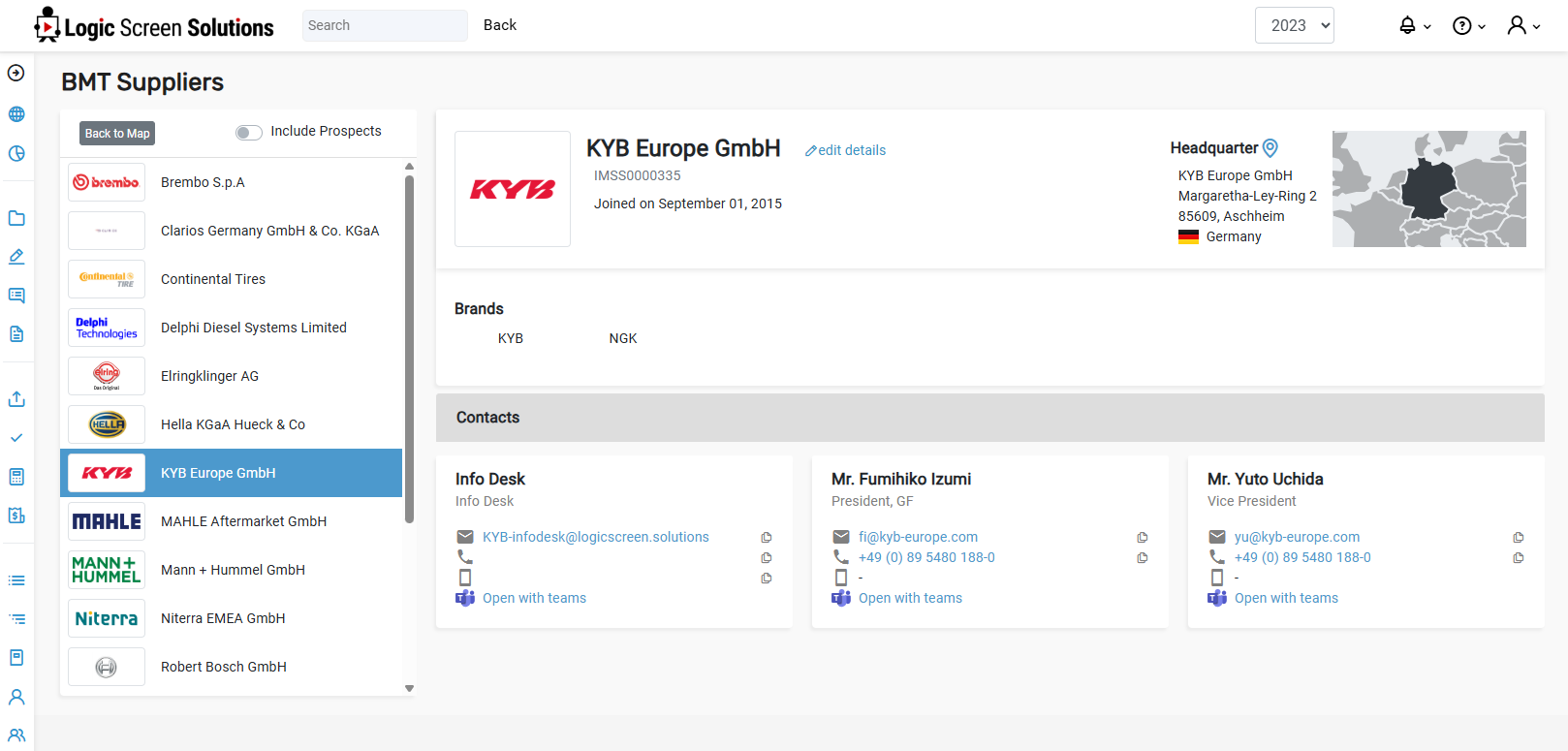Image resolution: width=1568 pixels, height=751 pixels.
Task: Select Niterra EMEA GmbH supplier
Action: click(x=231, y=618)
